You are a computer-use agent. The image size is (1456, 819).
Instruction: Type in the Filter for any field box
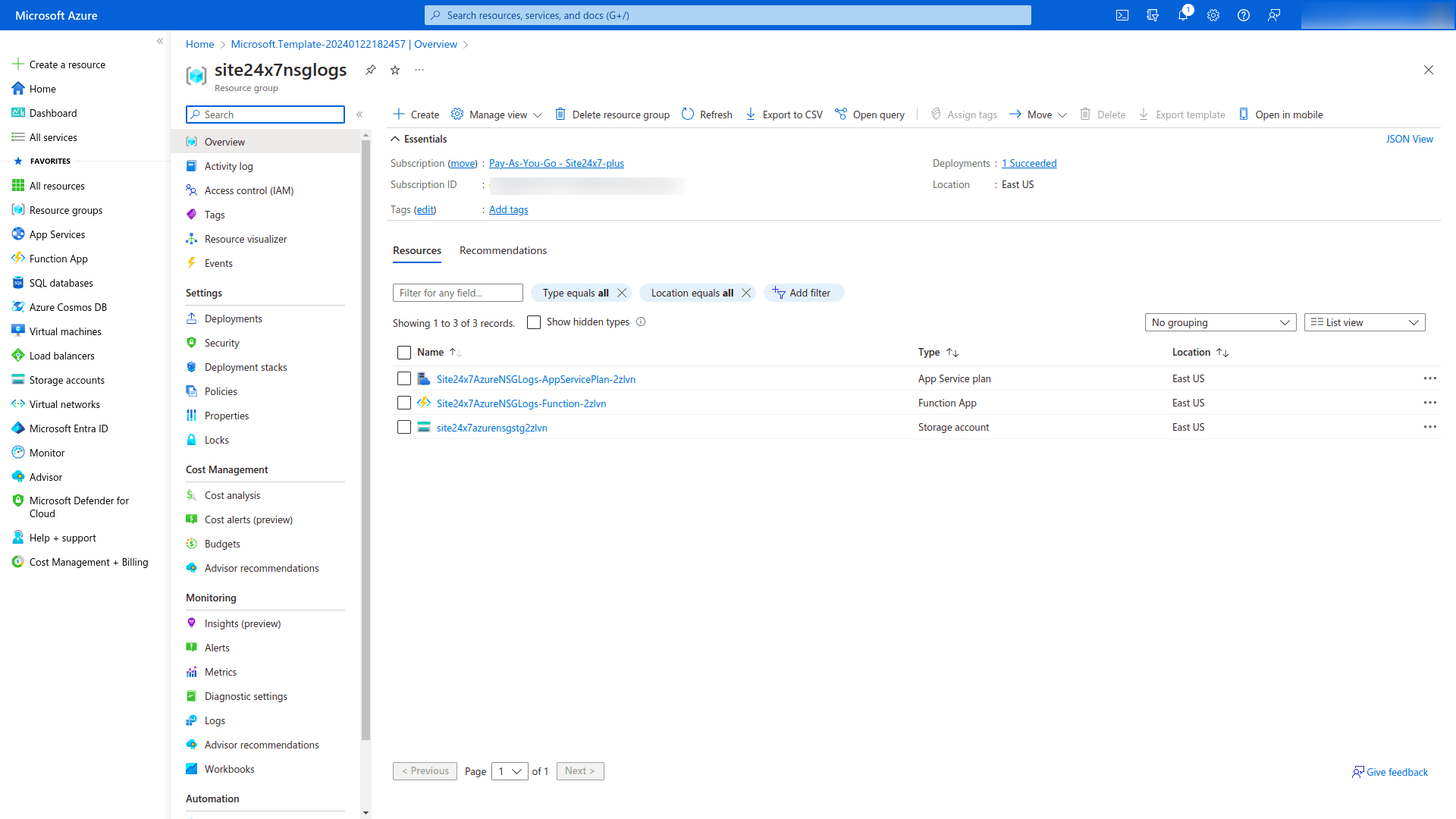pyautogui.click(x=457, y=292)
